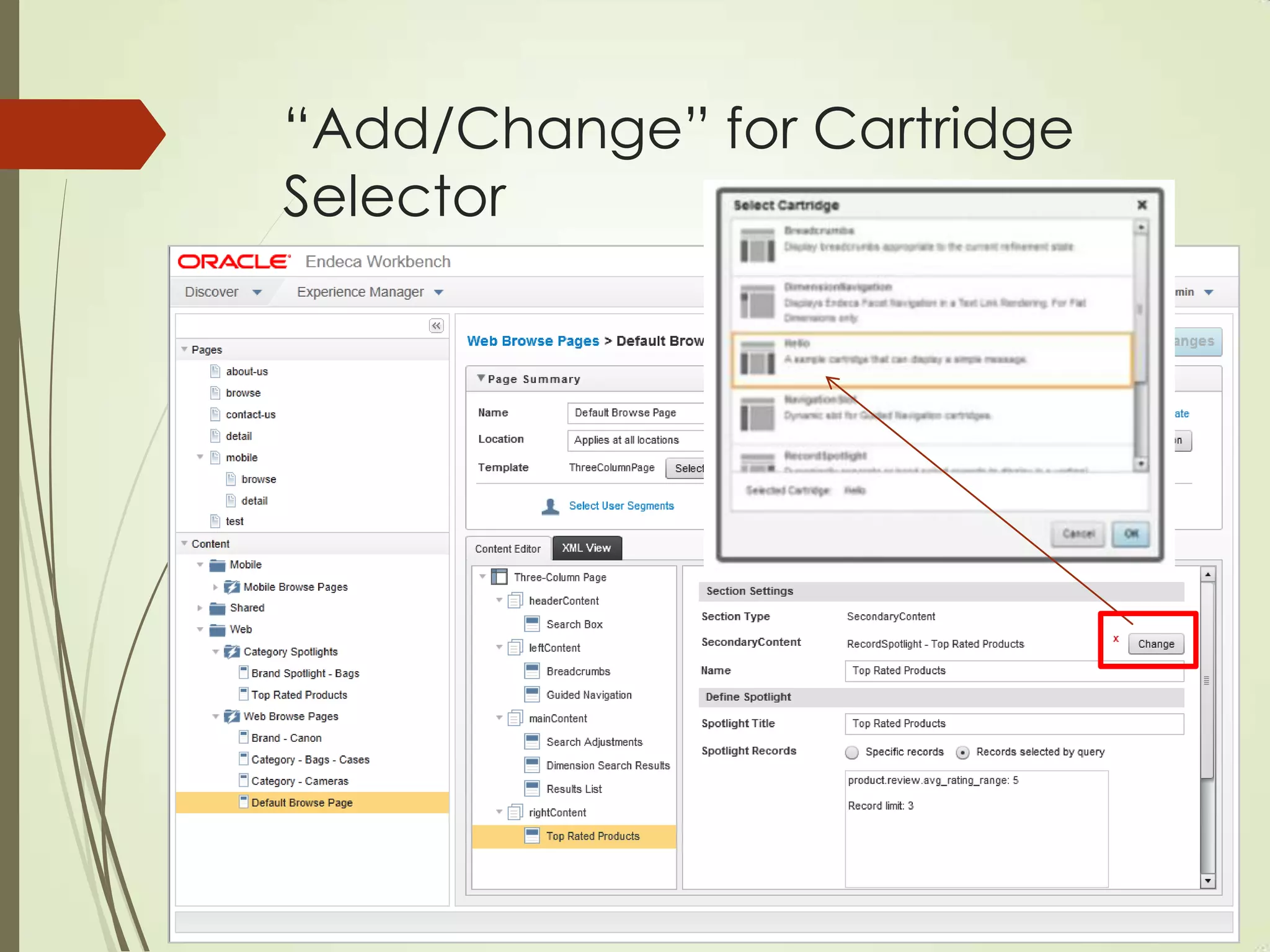Collapse the Page Summary section
This screenshot has height=952, width=1270.
(481, 378)
